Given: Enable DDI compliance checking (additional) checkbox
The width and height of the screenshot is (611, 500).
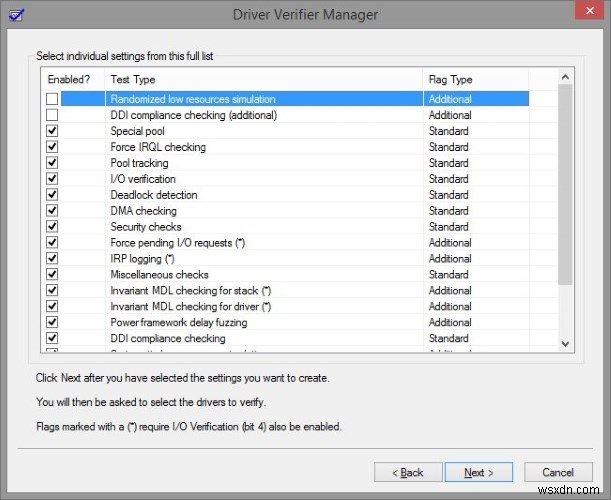Looking at the screenshot, I should [52, 115].
